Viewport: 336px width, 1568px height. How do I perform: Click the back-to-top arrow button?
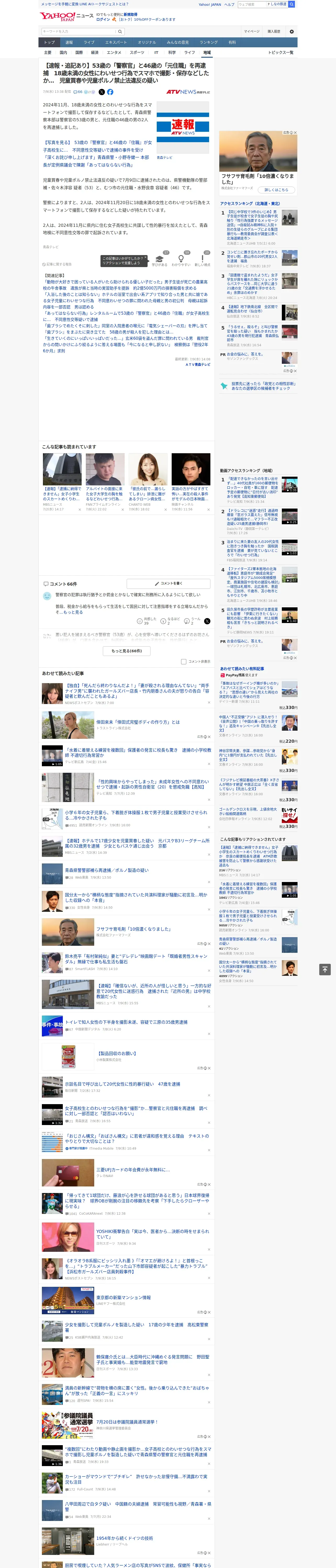[x=325, y=969]
